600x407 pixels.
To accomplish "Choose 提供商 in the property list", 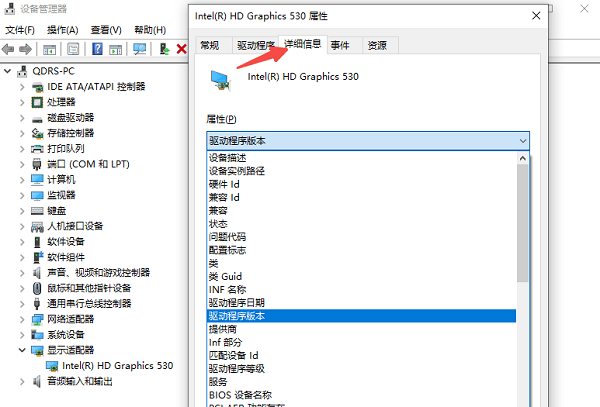I will [361, 329].
